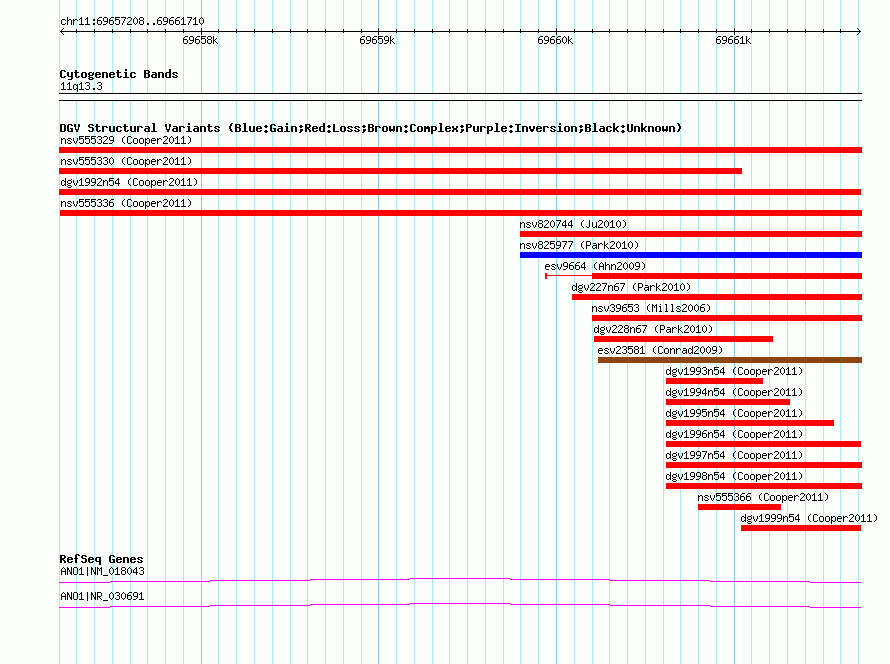This screenshot has height=664, width=890.
Task: Click the 69660k ruler tick label
Action: point(555,40)
